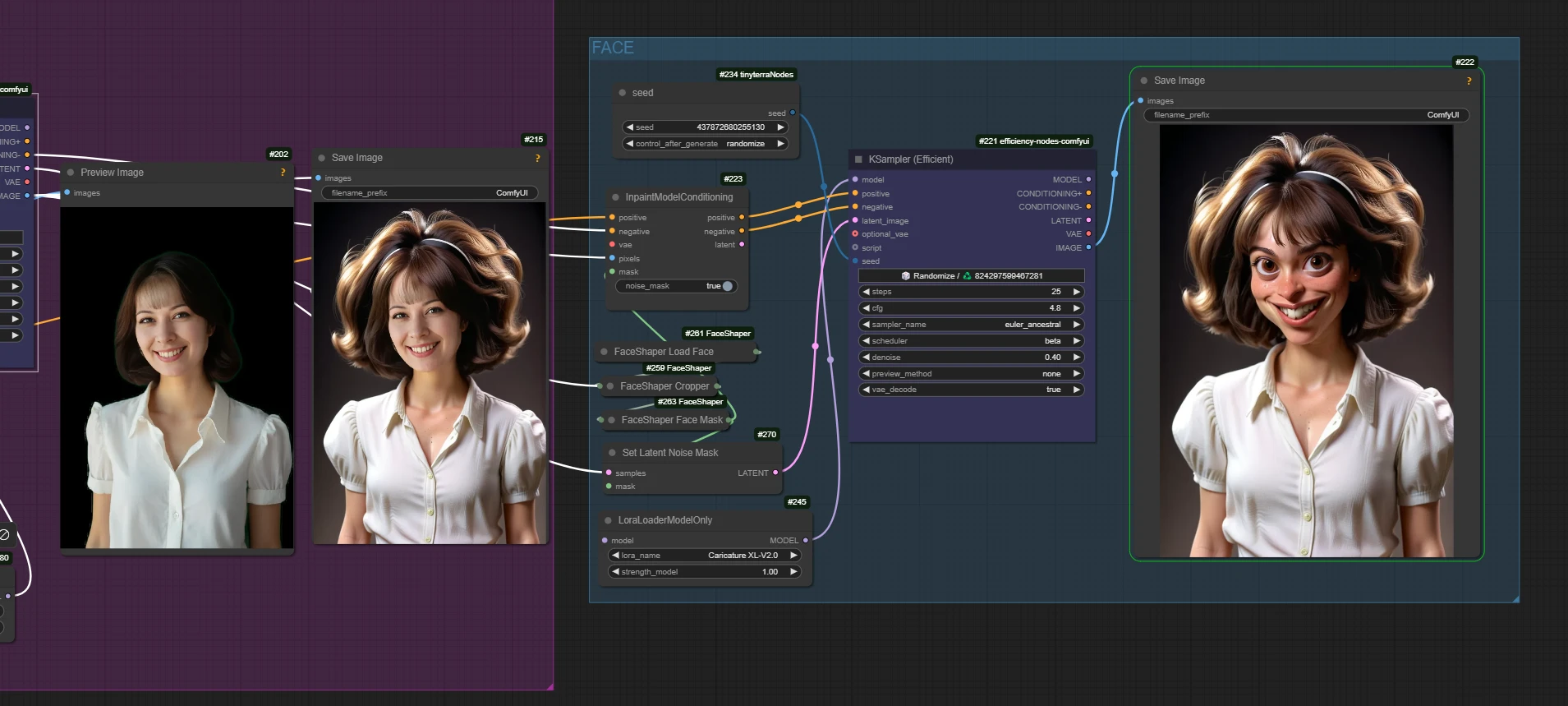Collapse the KSampler (Efficient) node with its square toggle
Viewport: 1568px width, 706px height.
[858, 159]
